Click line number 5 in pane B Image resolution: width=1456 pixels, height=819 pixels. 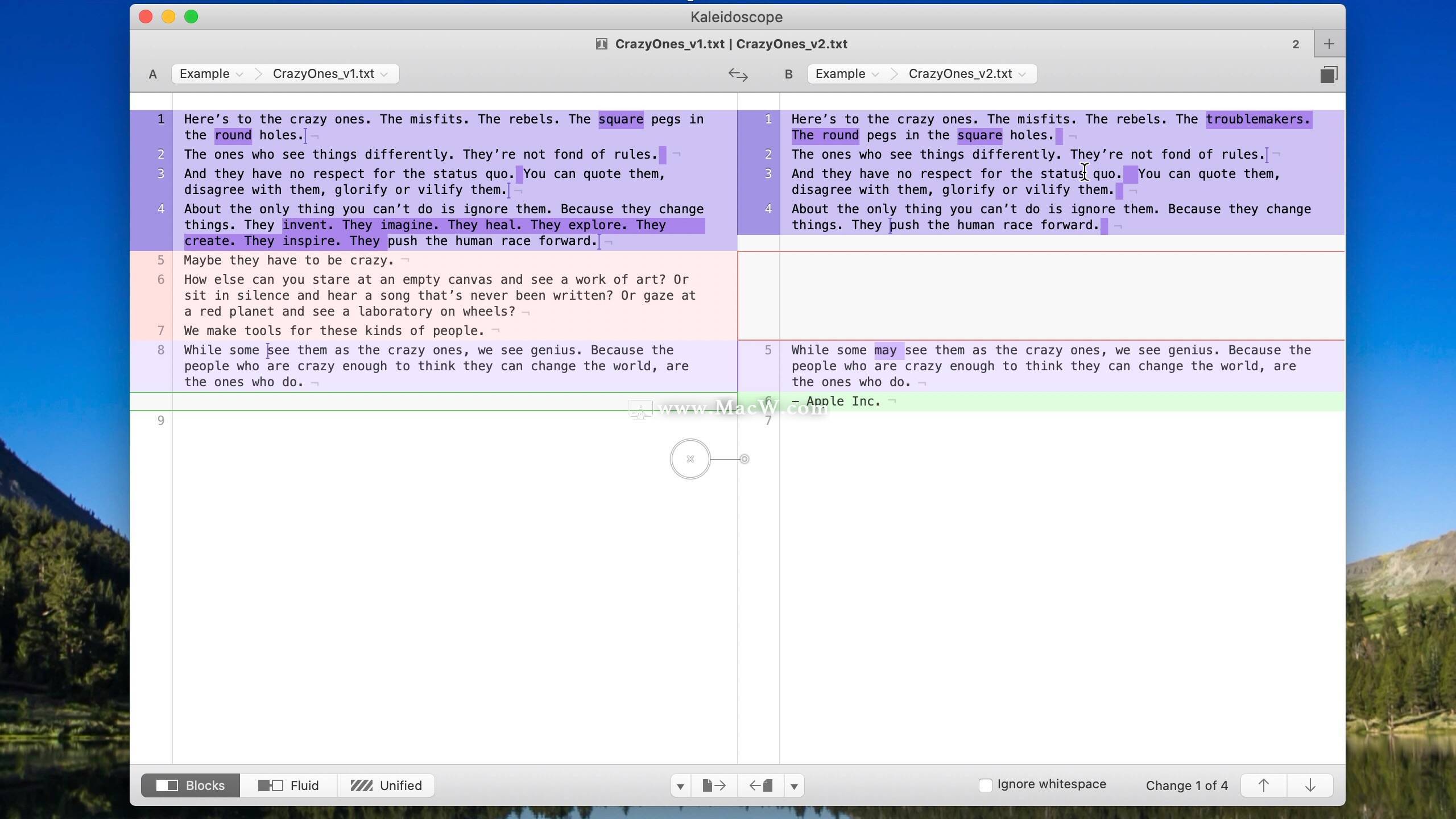(768, 350)
